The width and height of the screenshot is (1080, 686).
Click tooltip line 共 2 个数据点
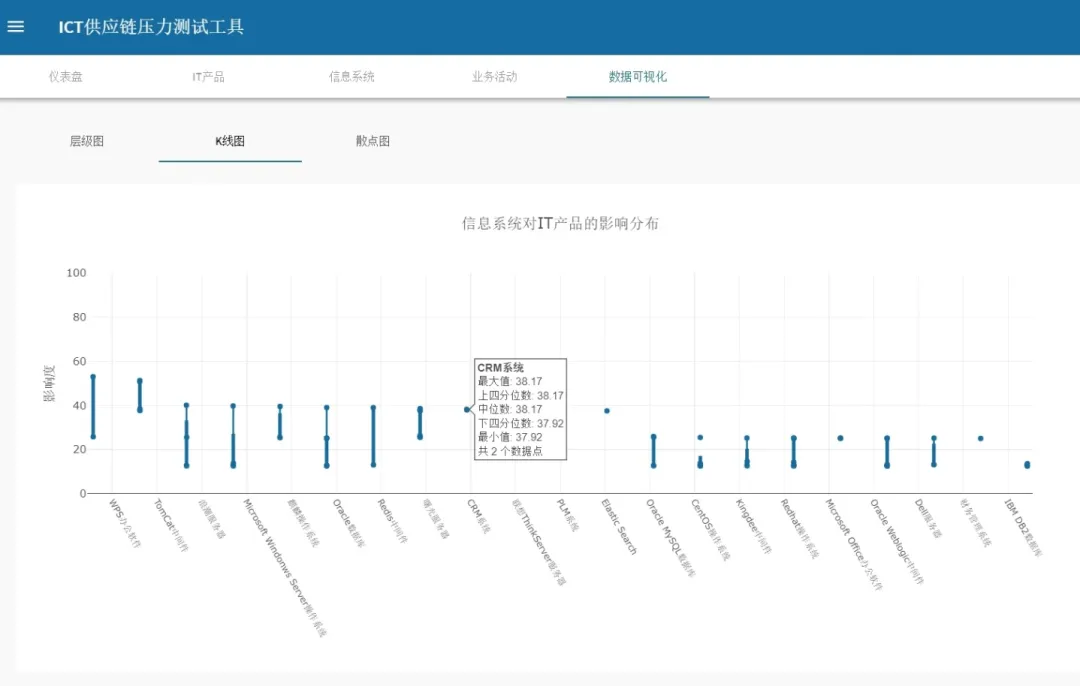510,451
